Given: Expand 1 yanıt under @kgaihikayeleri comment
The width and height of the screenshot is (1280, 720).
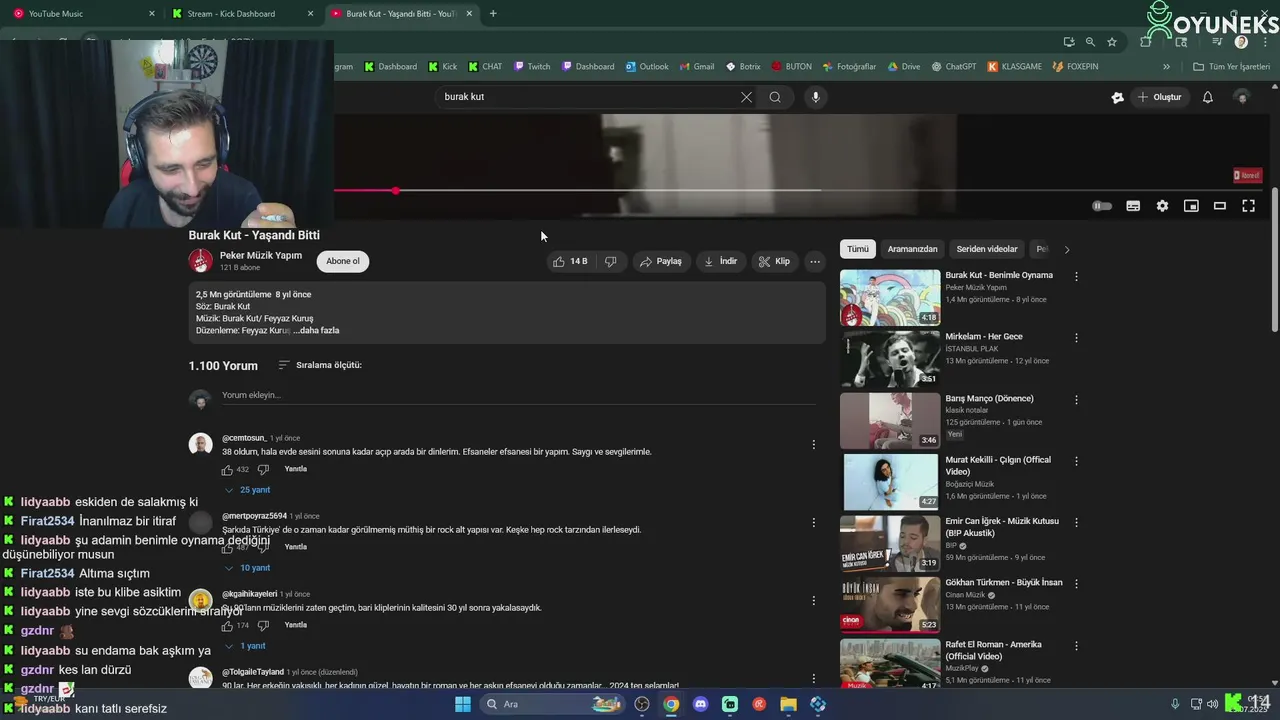Looking at the screenshot, I should [x=245, y=646].
